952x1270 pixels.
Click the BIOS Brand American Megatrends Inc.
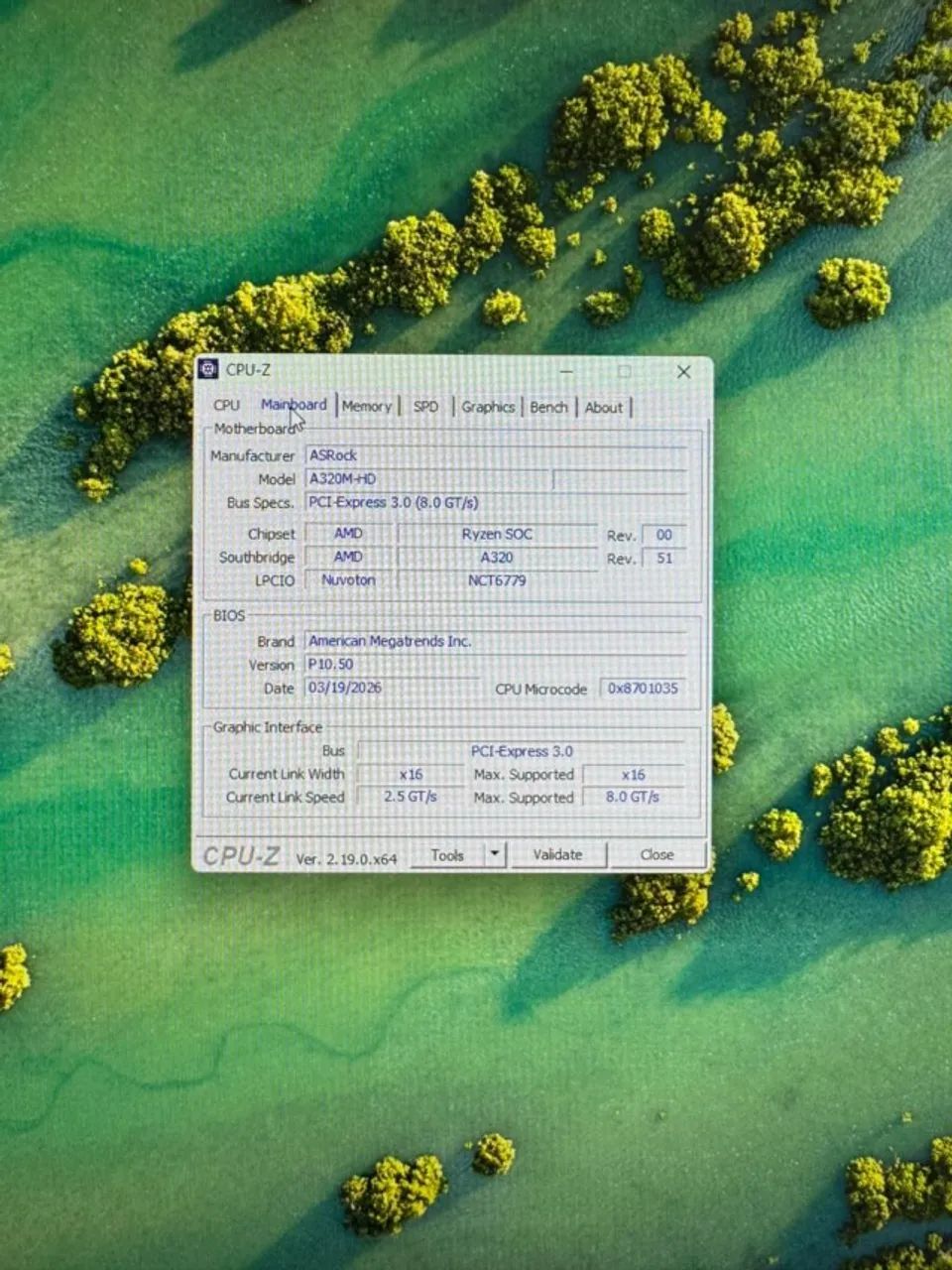click(x=496, y=641)
